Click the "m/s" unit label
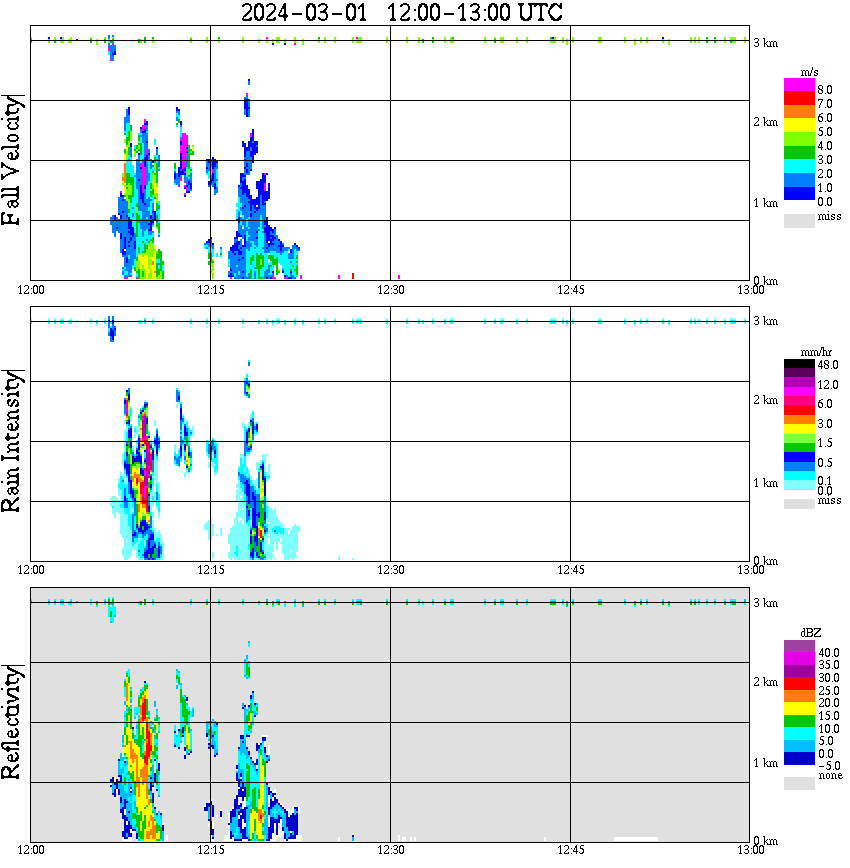The width and height of the screenshot is (850, 868). tap(809, 73)
